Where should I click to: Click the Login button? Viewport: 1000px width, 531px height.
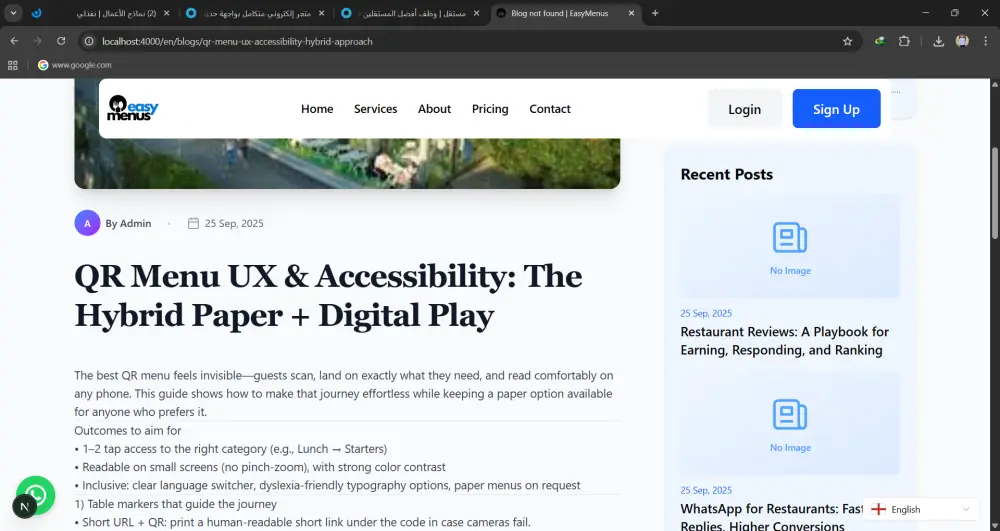(x=744, y=109)
